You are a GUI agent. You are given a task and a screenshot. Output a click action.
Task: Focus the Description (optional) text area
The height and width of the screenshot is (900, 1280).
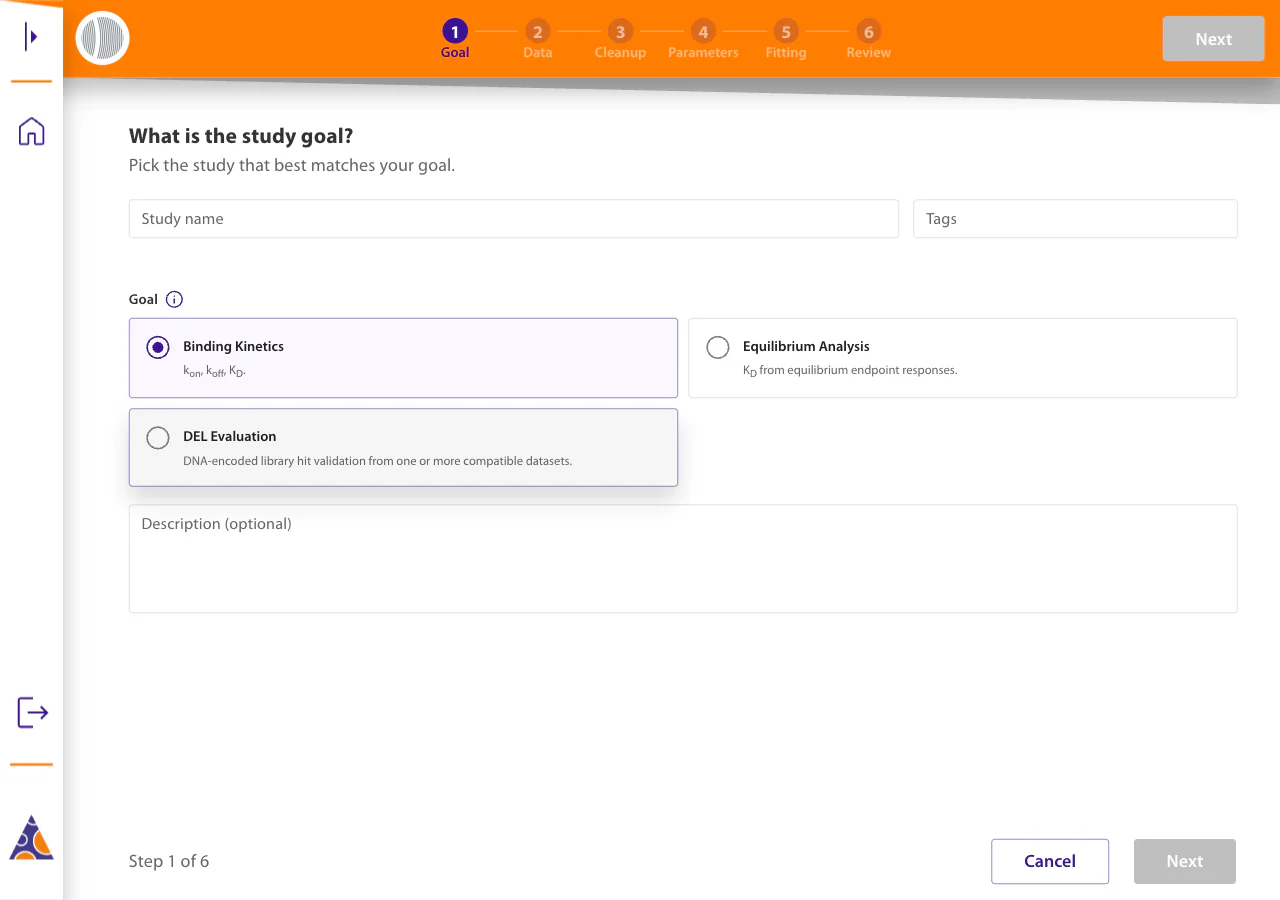click(x=683, y=558)
